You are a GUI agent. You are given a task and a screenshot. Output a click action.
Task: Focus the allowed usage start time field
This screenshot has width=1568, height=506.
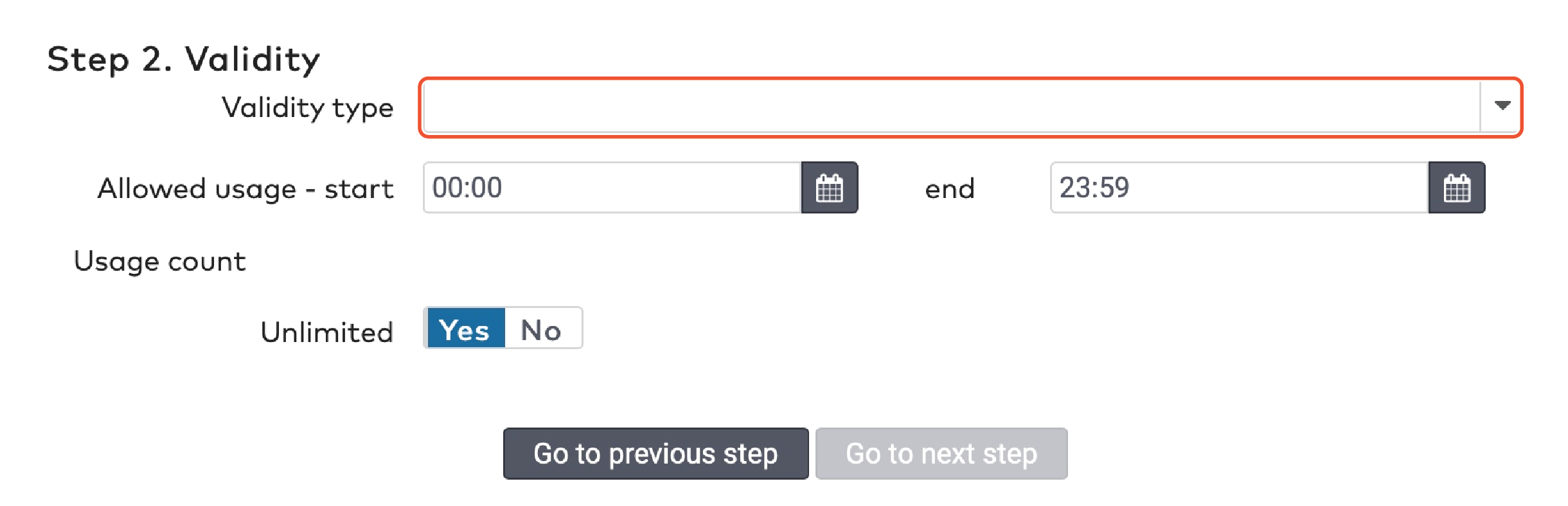(x=612, y=188)
